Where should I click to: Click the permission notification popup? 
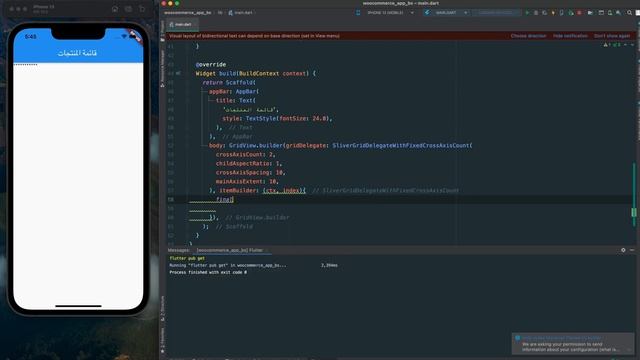(573, 344)
